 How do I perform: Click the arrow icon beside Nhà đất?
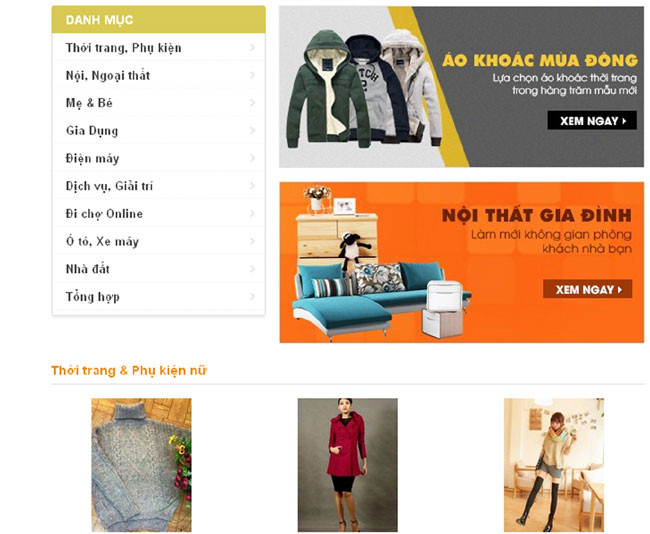(252, 269)
